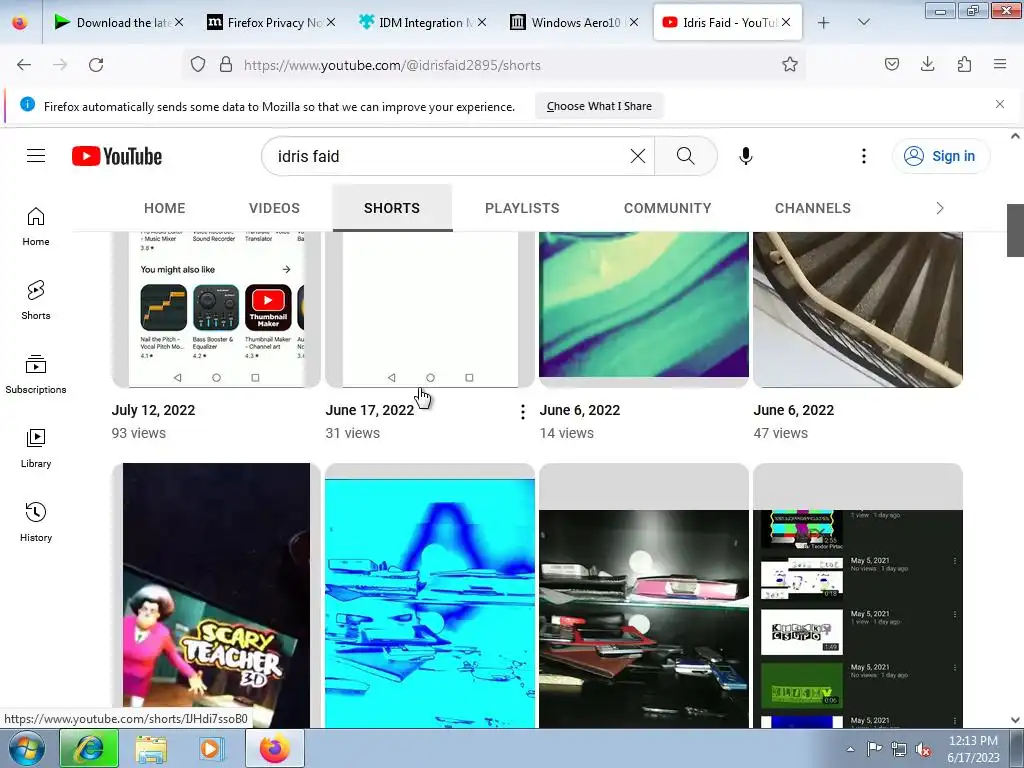Switch to the PLAYLISTS channel tab
This screenshot has width=1024, height=768.
(522, 208)
